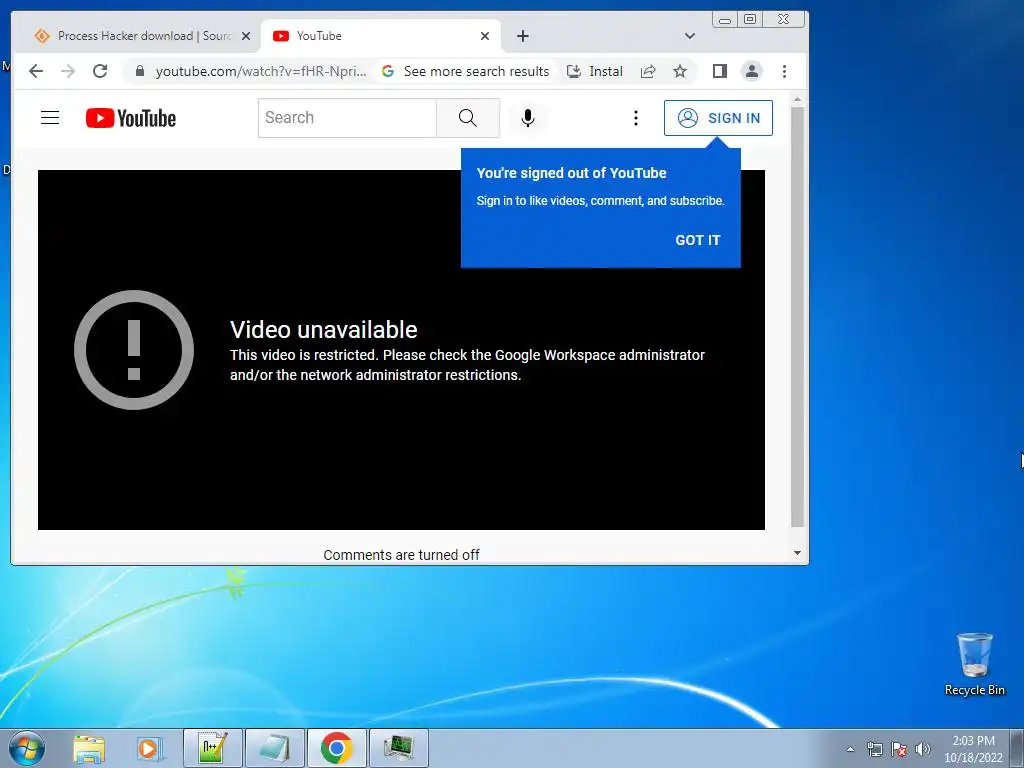Screen dimensions: 1024x768
Task: Click the page's vertical scrollbar thumb
Action: pos(797,317)
